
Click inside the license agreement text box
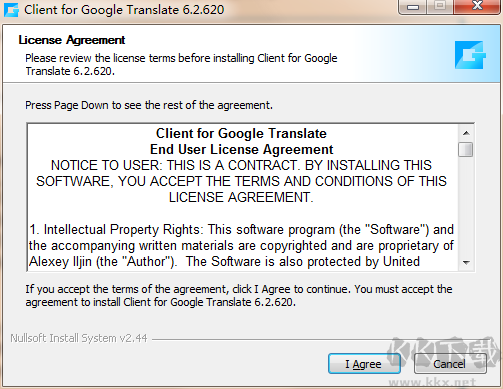coord(243,197)
